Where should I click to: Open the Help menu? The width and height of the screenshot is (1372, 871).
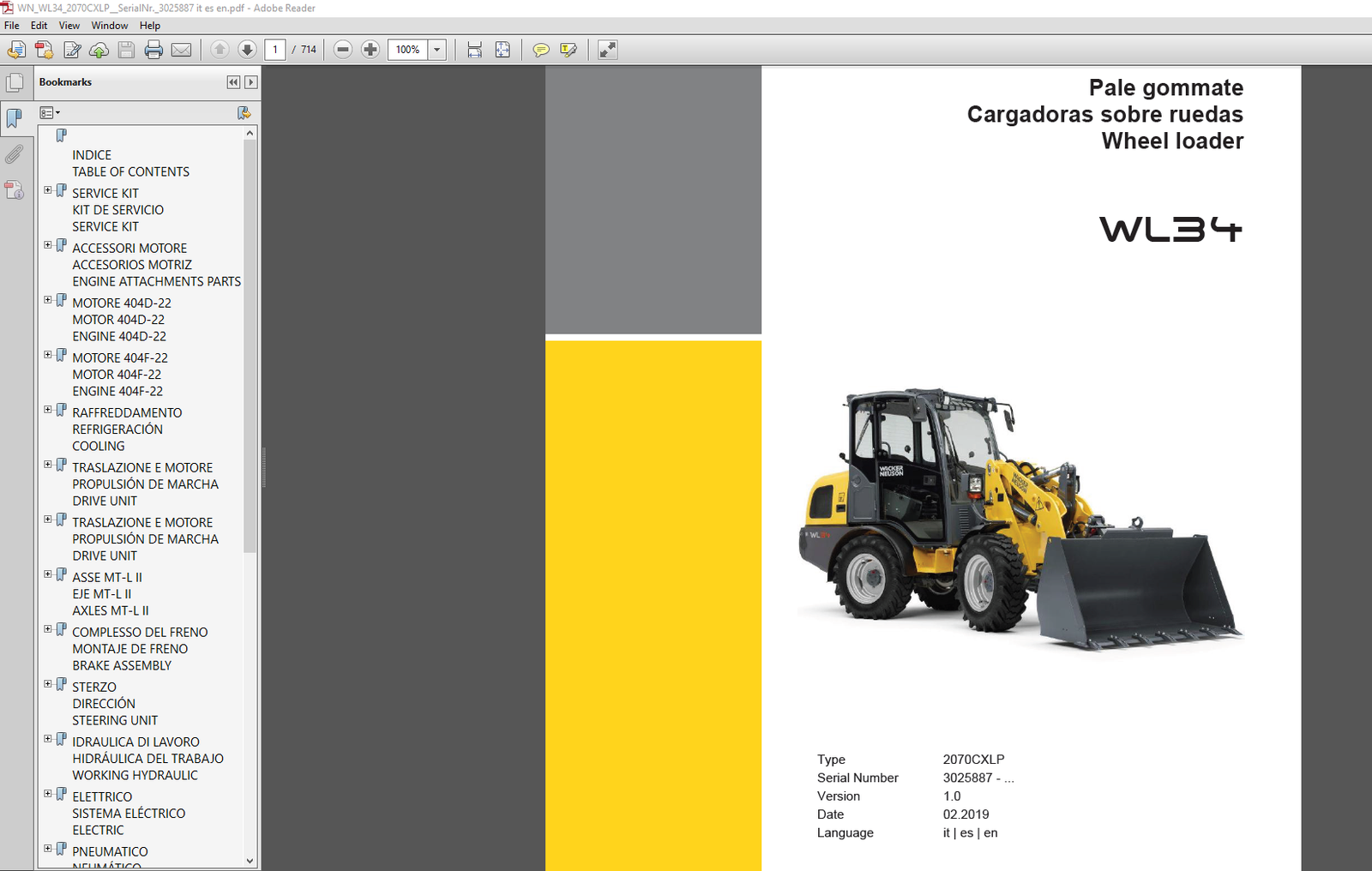pyautogui.click(x=150, y=26)
